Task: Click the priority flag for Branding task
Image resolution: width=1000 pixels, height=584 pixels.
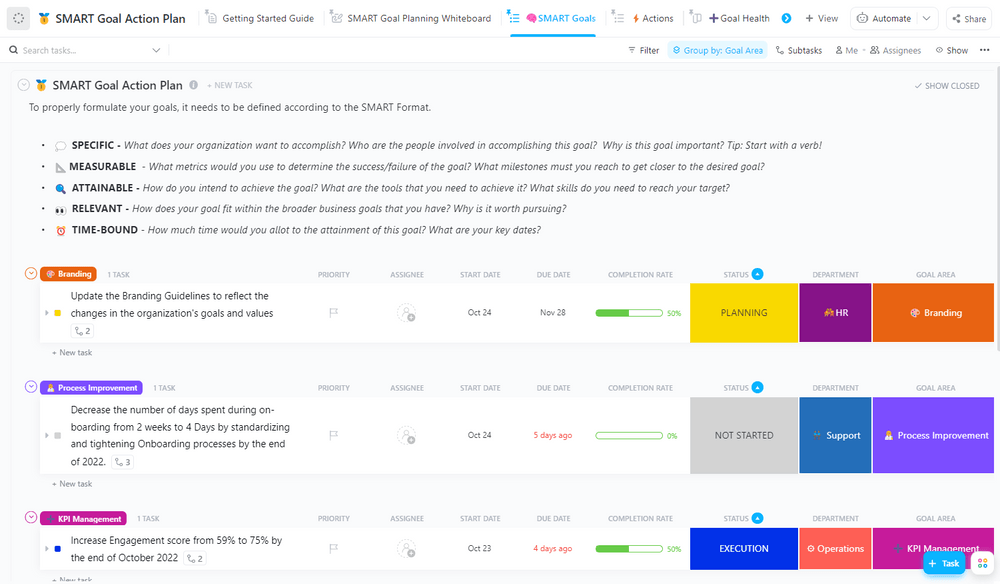Action: click(x=334, y=313)
